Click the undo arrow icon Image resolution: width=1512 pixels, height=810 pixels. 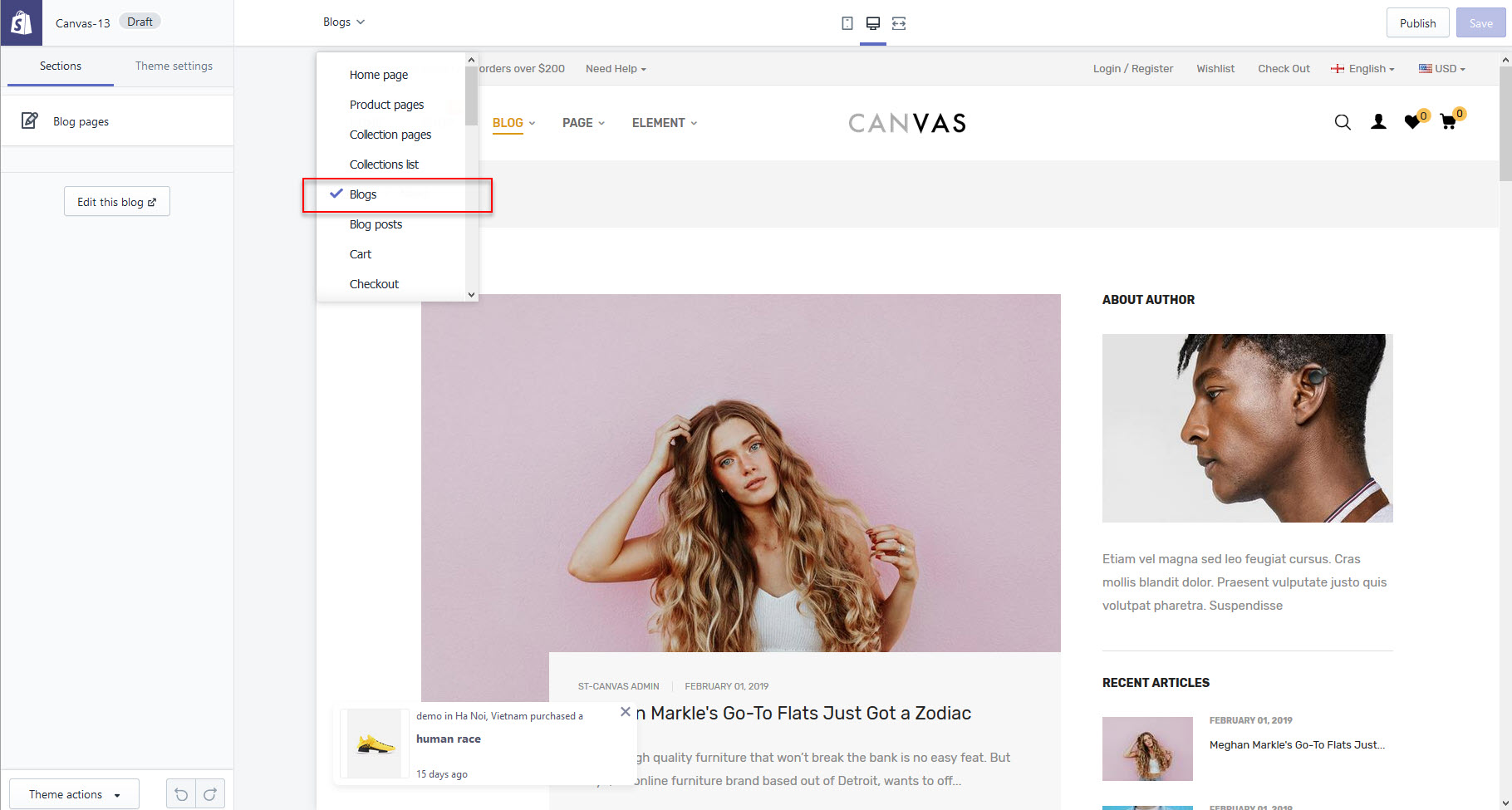pos(181,795)
